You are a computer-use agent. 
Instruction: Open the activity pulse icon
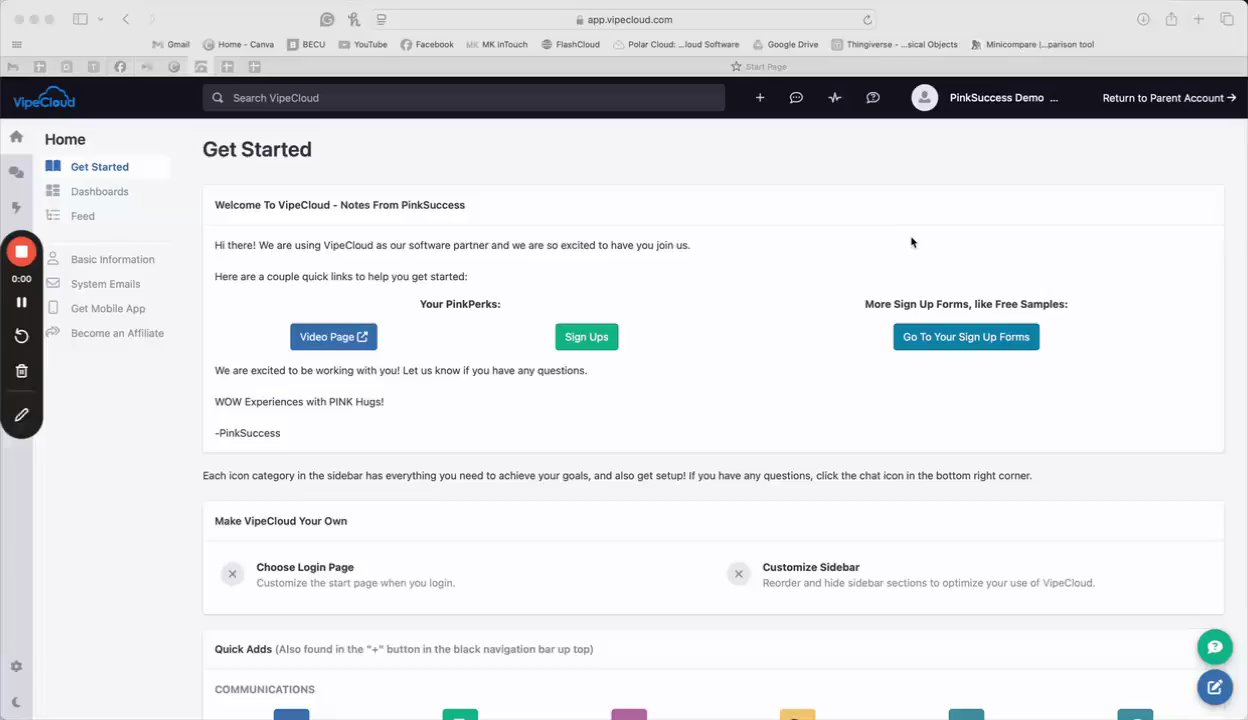pyautogui.click(x=835, y=98)
